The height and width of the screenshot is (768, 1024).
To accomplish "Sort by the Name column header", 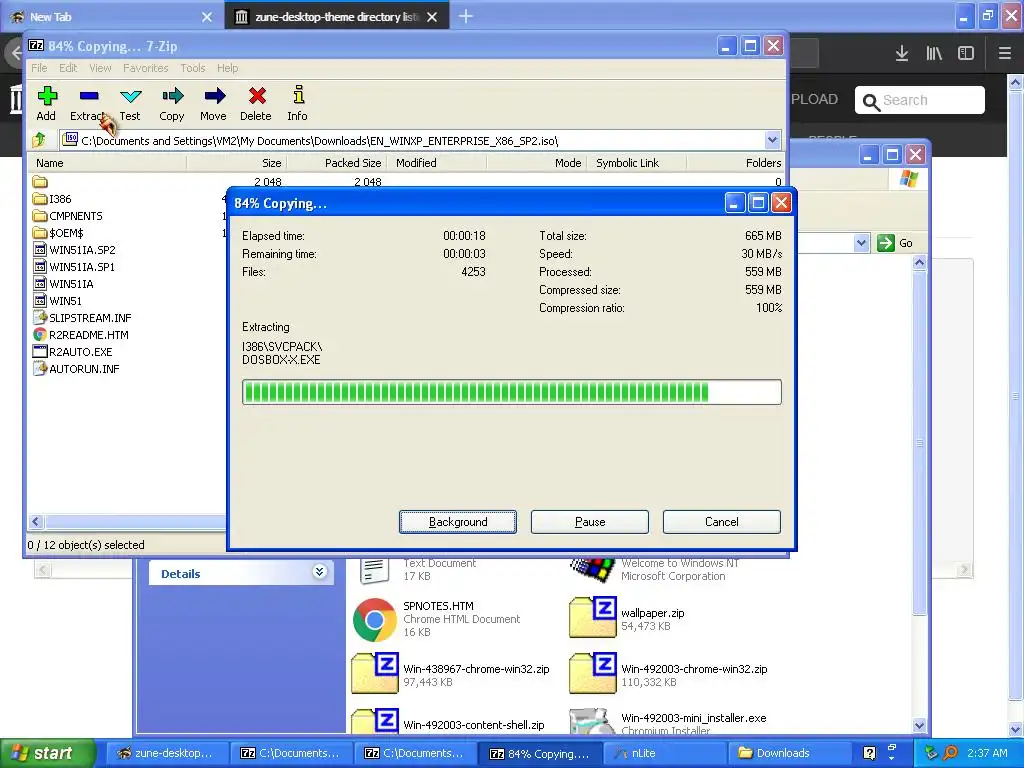I will pos(107,163).
